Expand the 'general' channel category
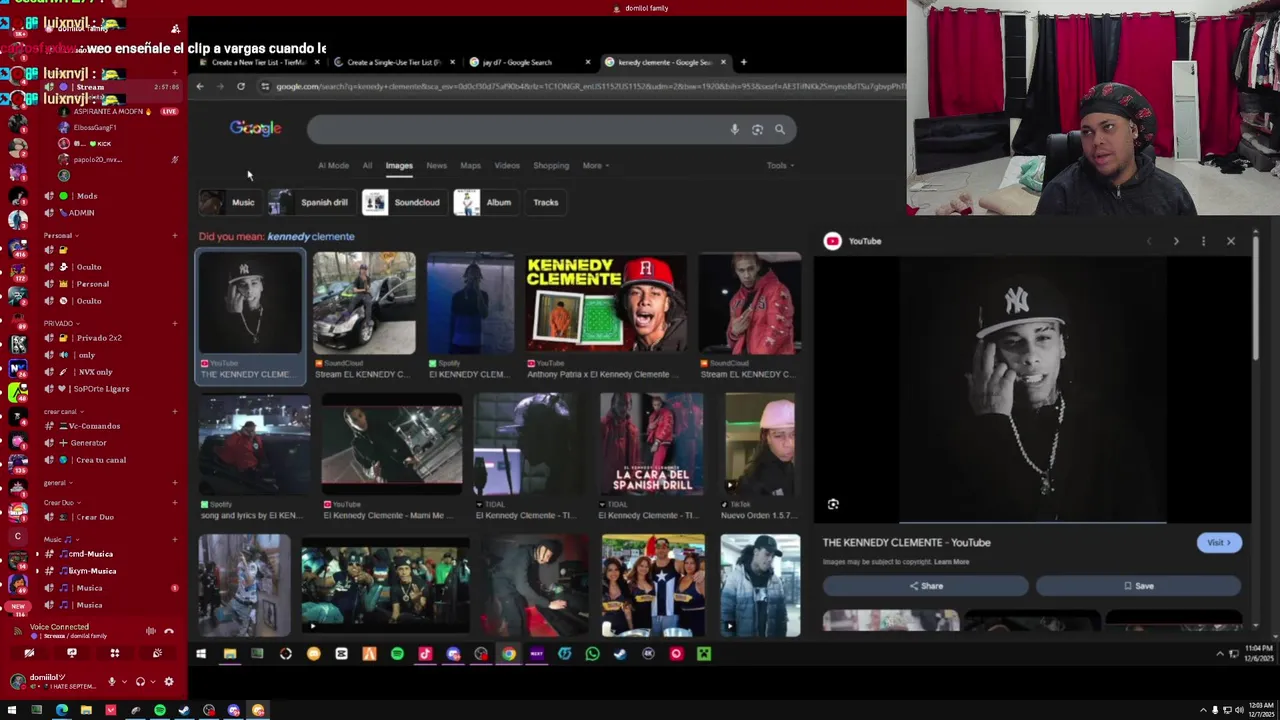1280x720 pixels. coord(57,482)
